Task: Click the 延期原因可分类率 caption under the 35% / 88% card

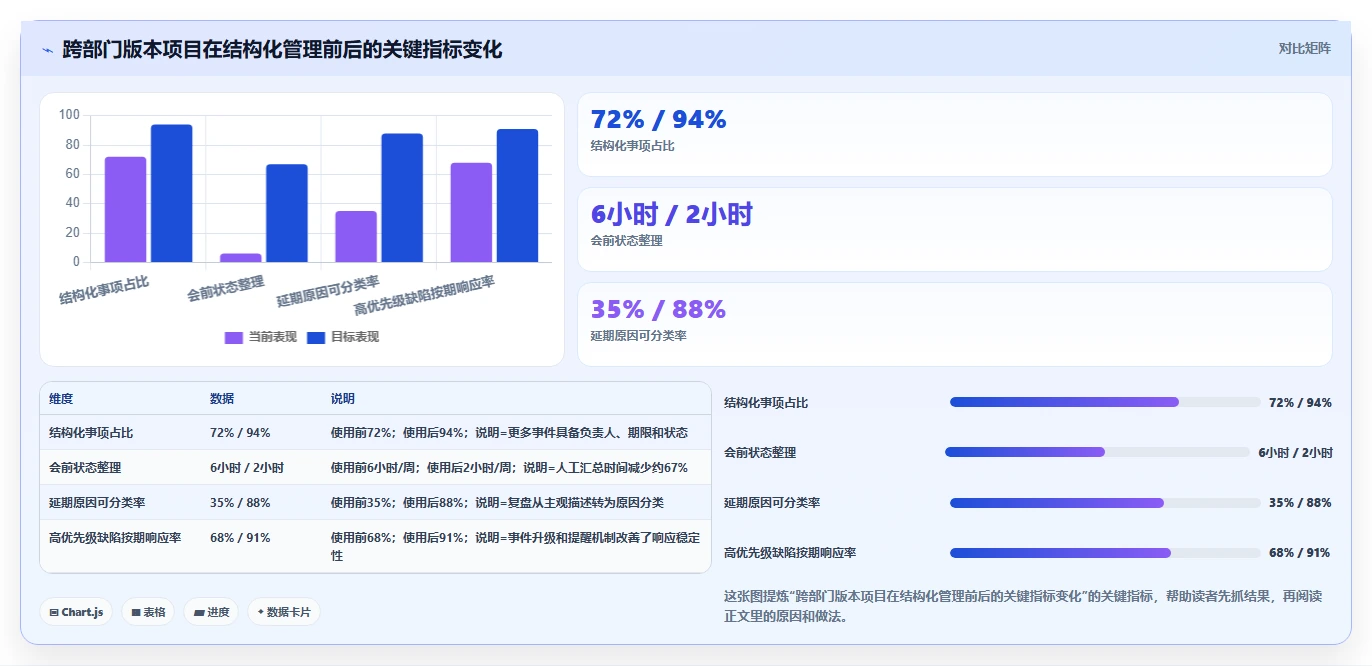Action: tap(638, 335)
